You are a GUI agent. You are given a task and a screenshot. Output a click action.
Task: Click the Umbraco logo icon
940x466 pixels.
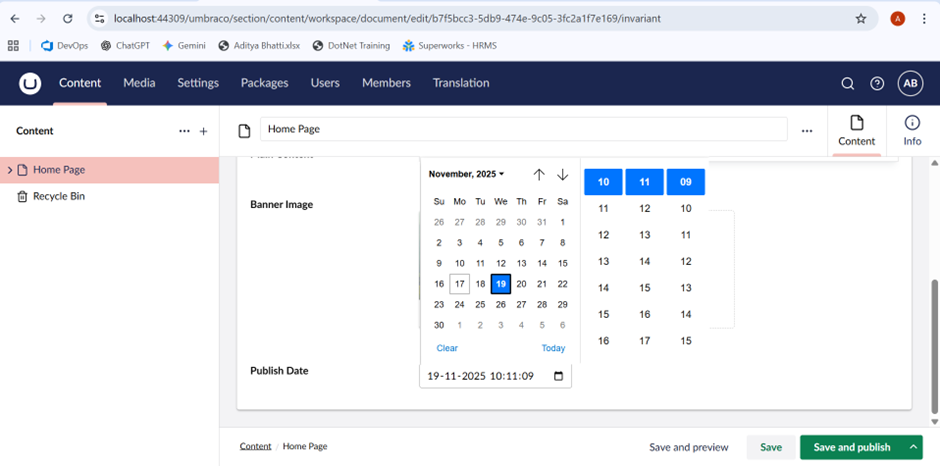click(30, 84)
